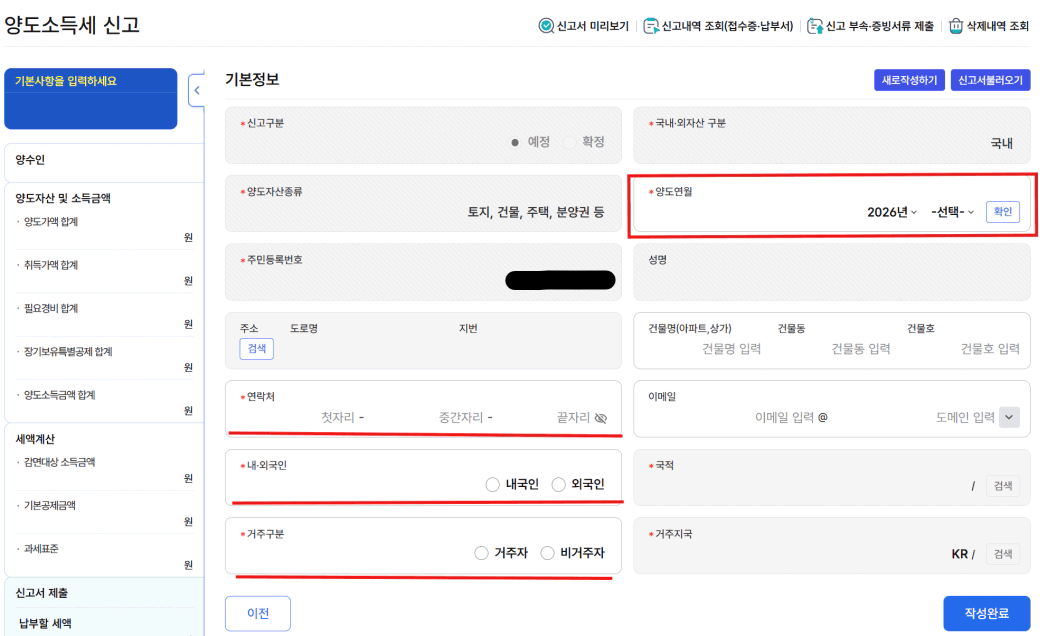Expand the email domain dropdown
Screen dimensions: 1047x636
1009,417
